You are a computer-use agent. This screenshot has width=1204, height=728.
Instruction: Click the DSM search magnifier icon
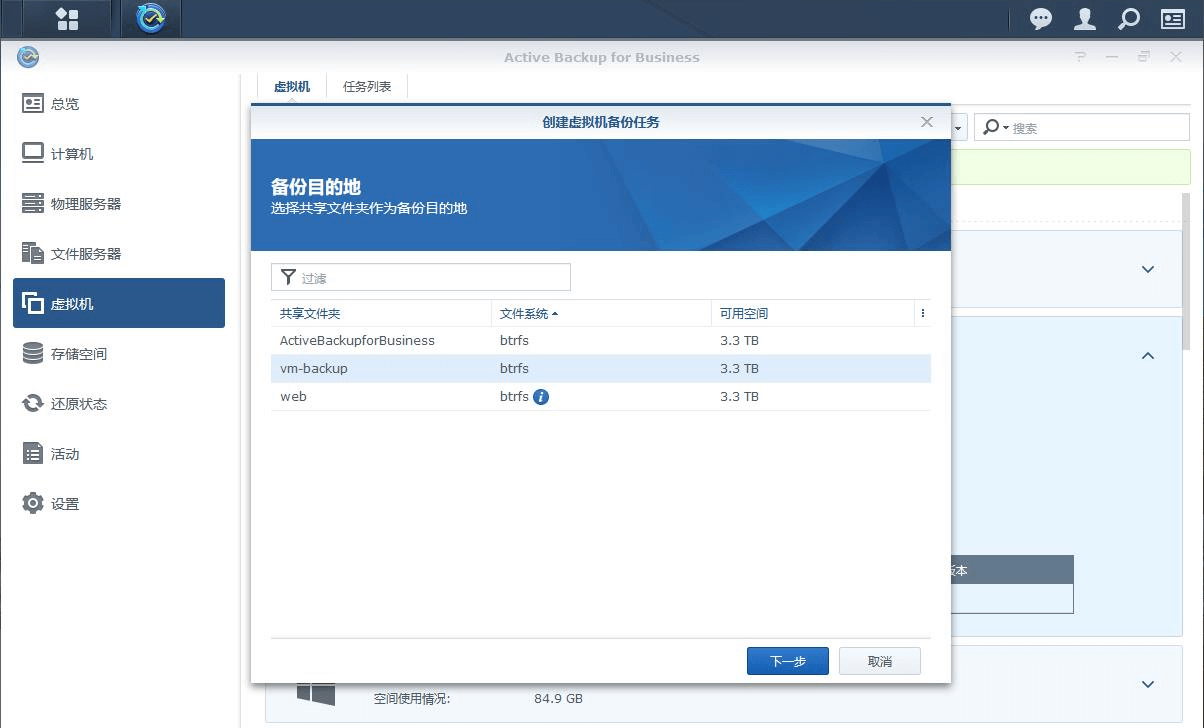pyautogui.click(x=1129, y=19)
